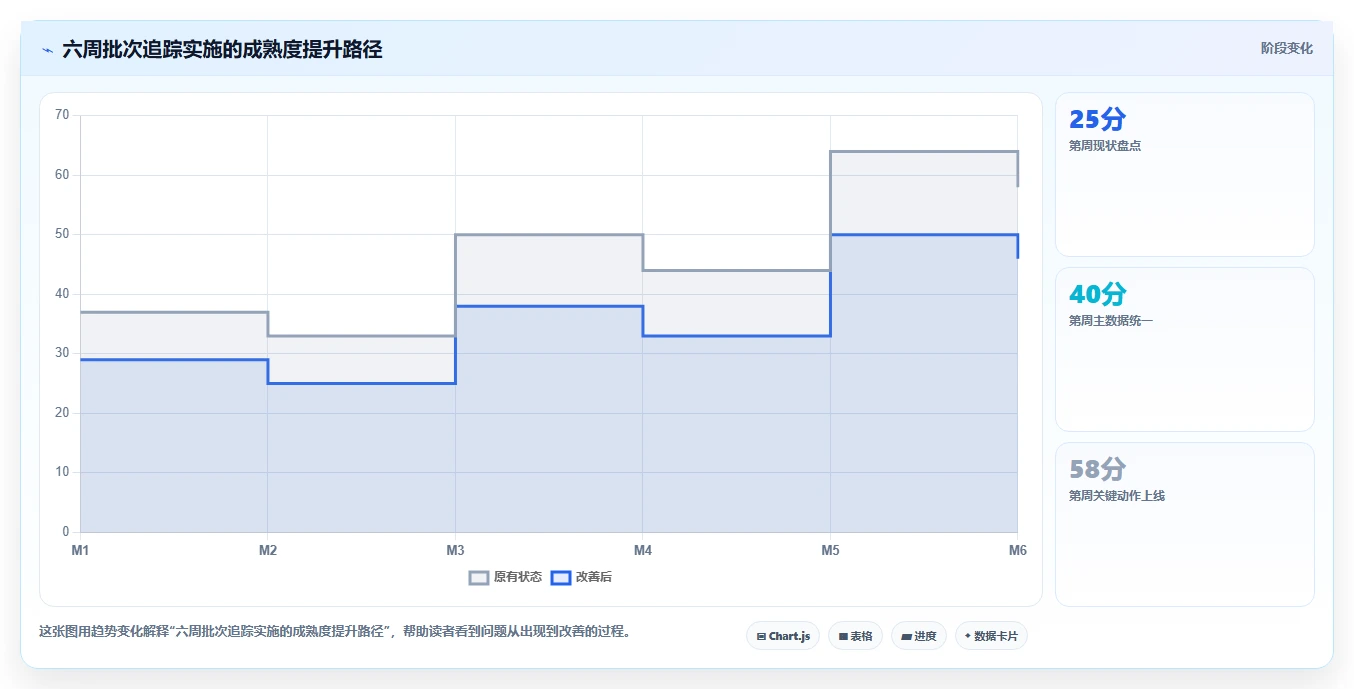
Task: Click the description text below the chart
Action: 335,632
